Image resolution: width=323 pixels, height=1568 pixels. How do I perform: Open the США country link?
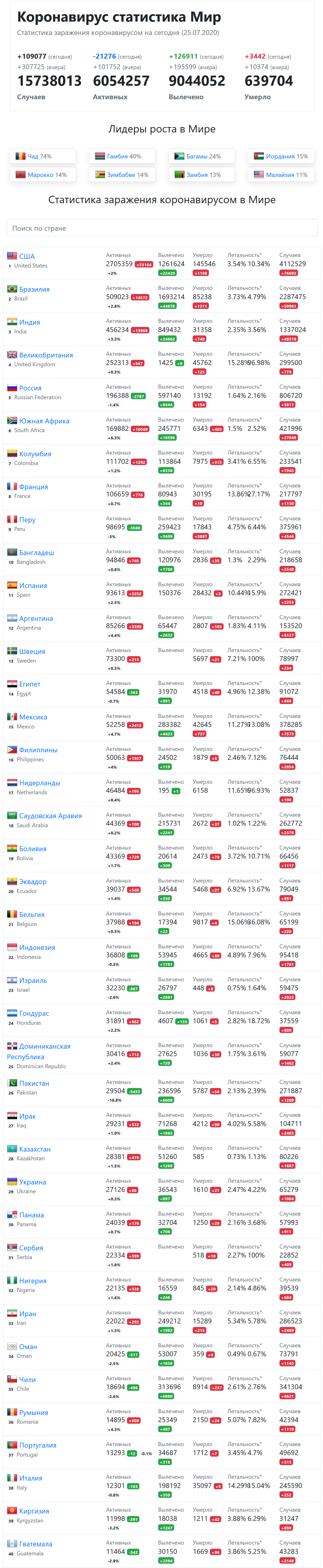[27, 256]
